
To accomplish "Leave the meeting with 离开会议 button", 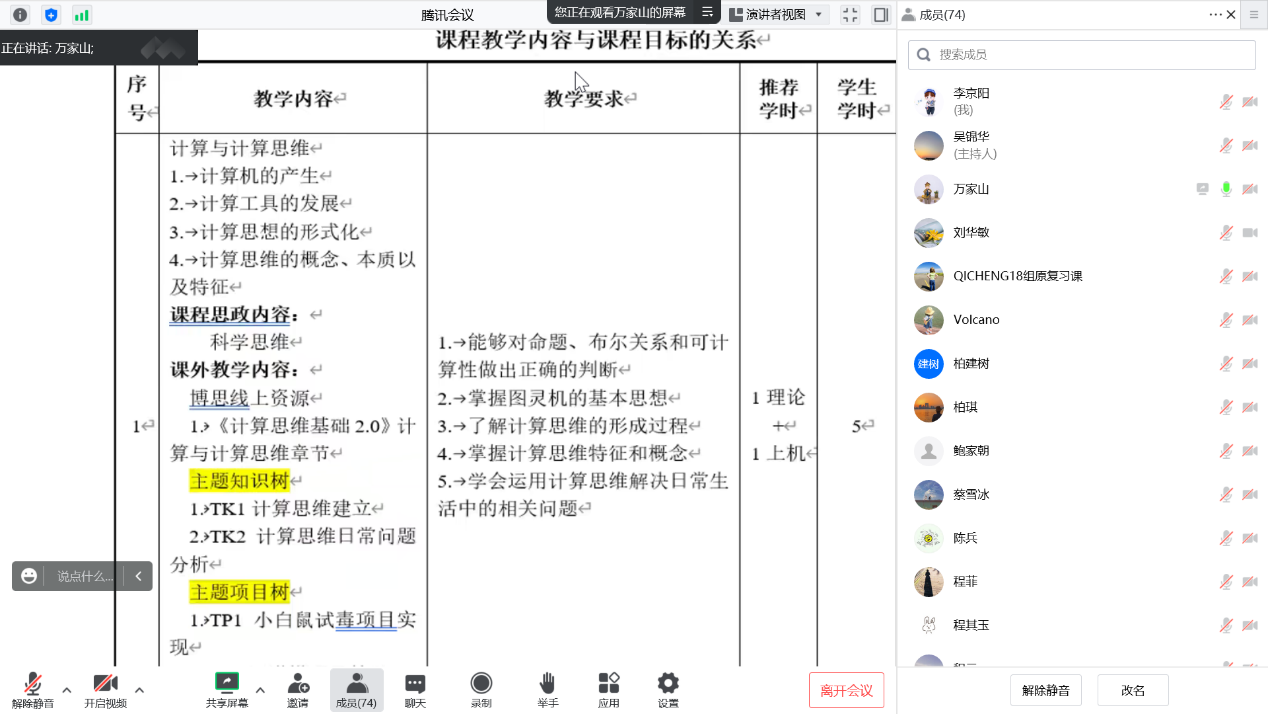I will tap(845, 689).
